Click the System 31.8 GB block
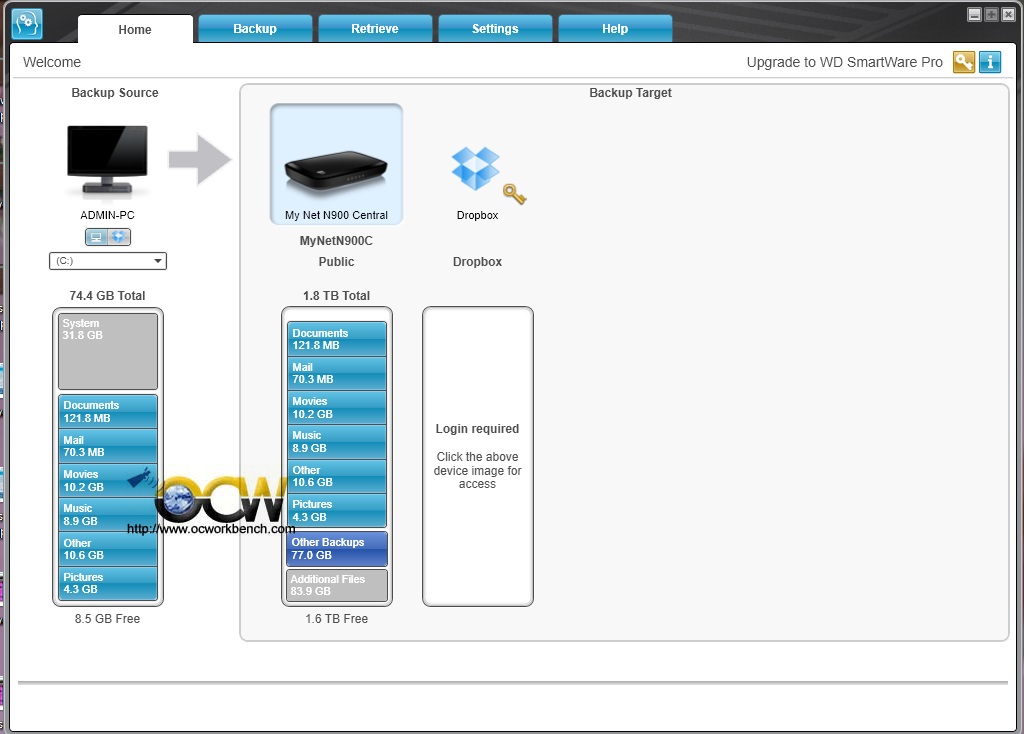Viewport: 1024px width, 734px height. pyautogui.click(x=108, y=351)
